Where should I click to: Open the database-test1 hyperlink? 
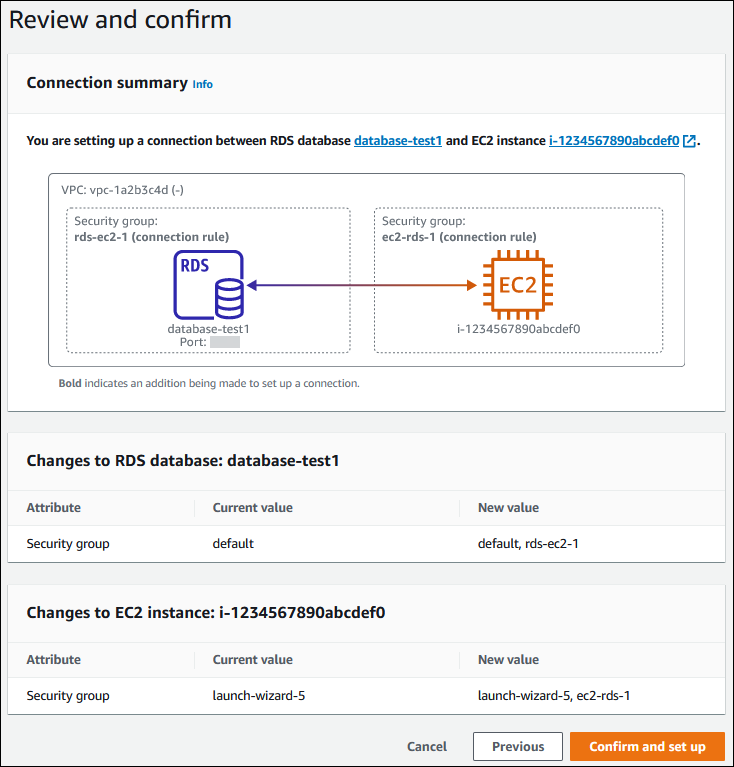tap(398, 142)
